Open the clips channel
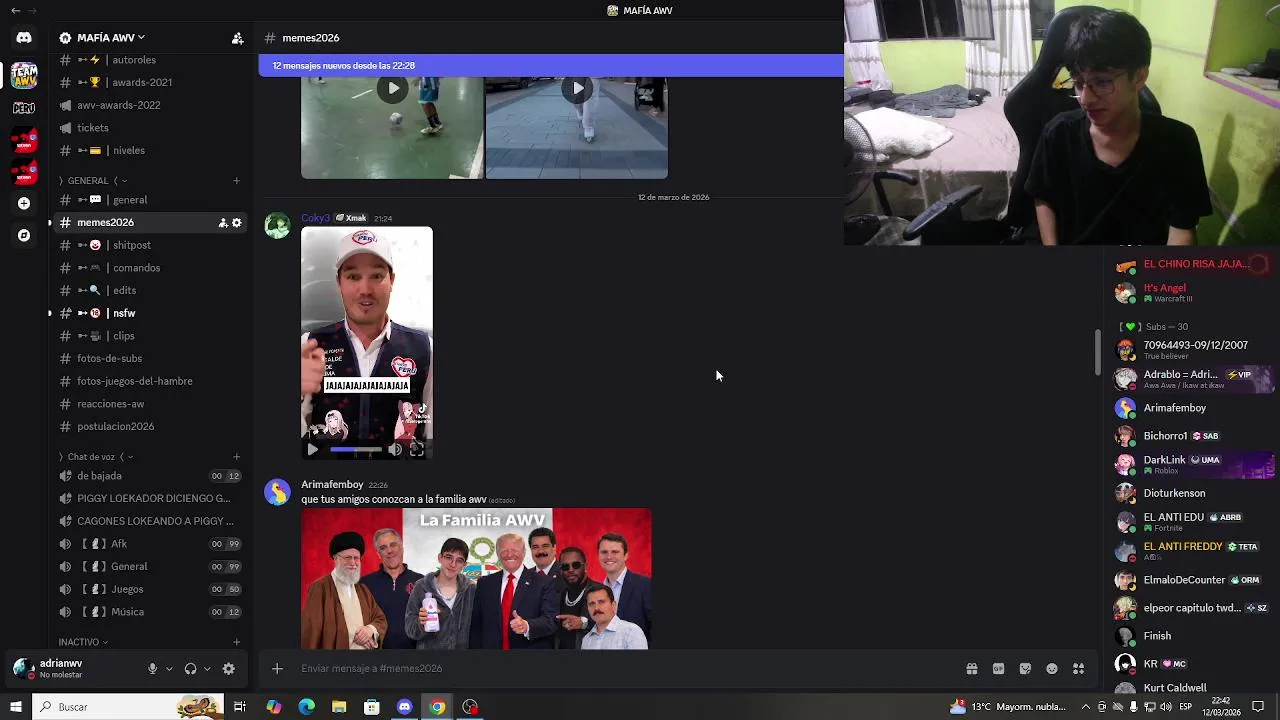This screenshot has width=1280, height=720. [x=150, y=336]
